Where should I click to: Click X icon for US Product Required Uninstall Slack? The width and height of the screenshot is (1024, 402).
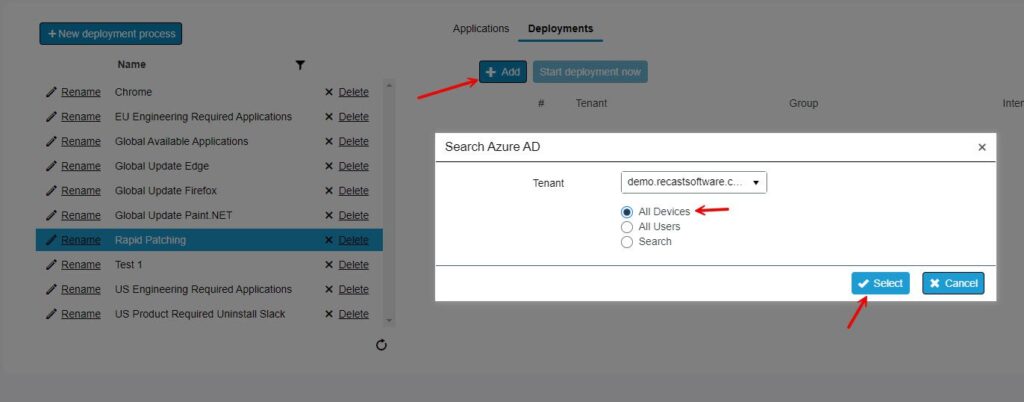329,314
